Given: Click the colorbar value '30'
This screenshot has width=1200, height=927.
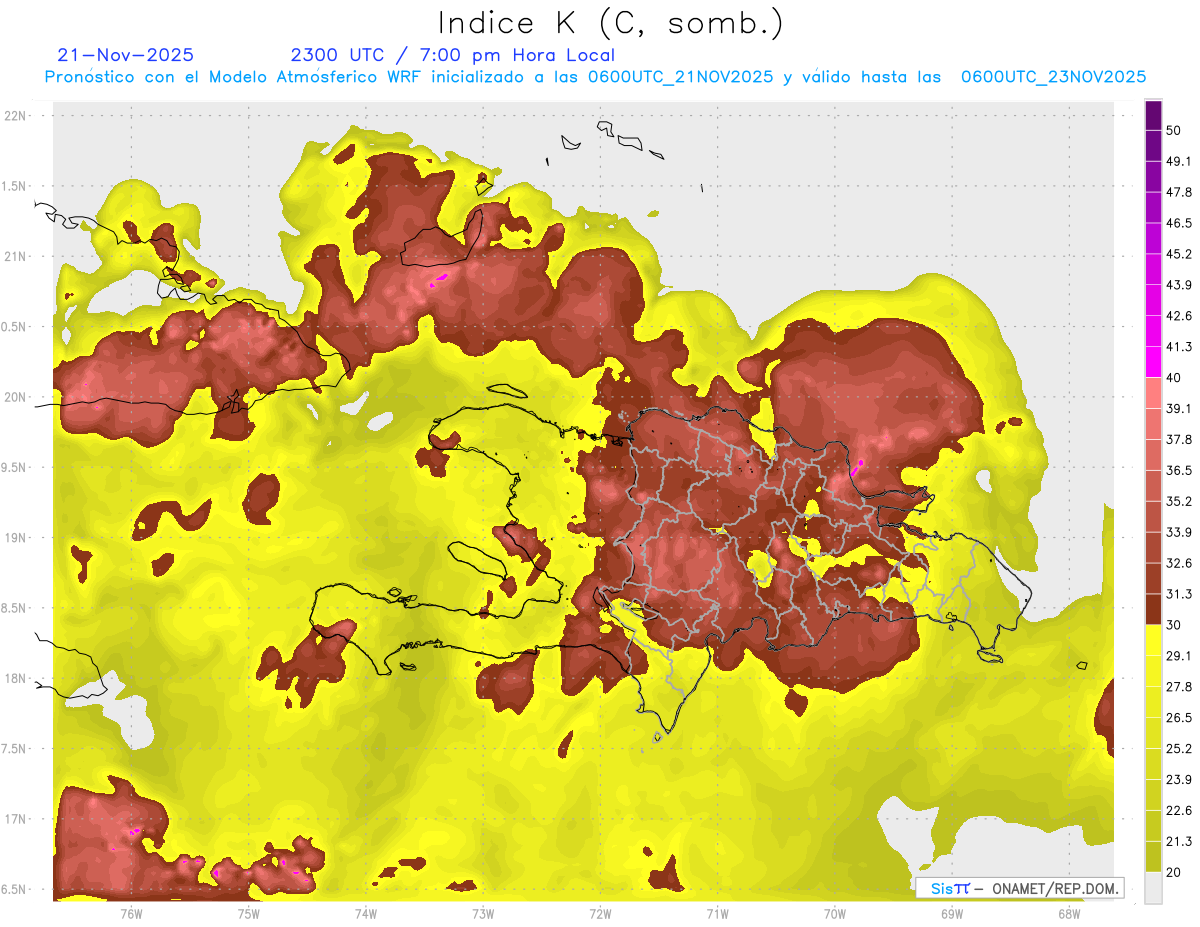Looking at the screenshot, I should (1174, 625).
